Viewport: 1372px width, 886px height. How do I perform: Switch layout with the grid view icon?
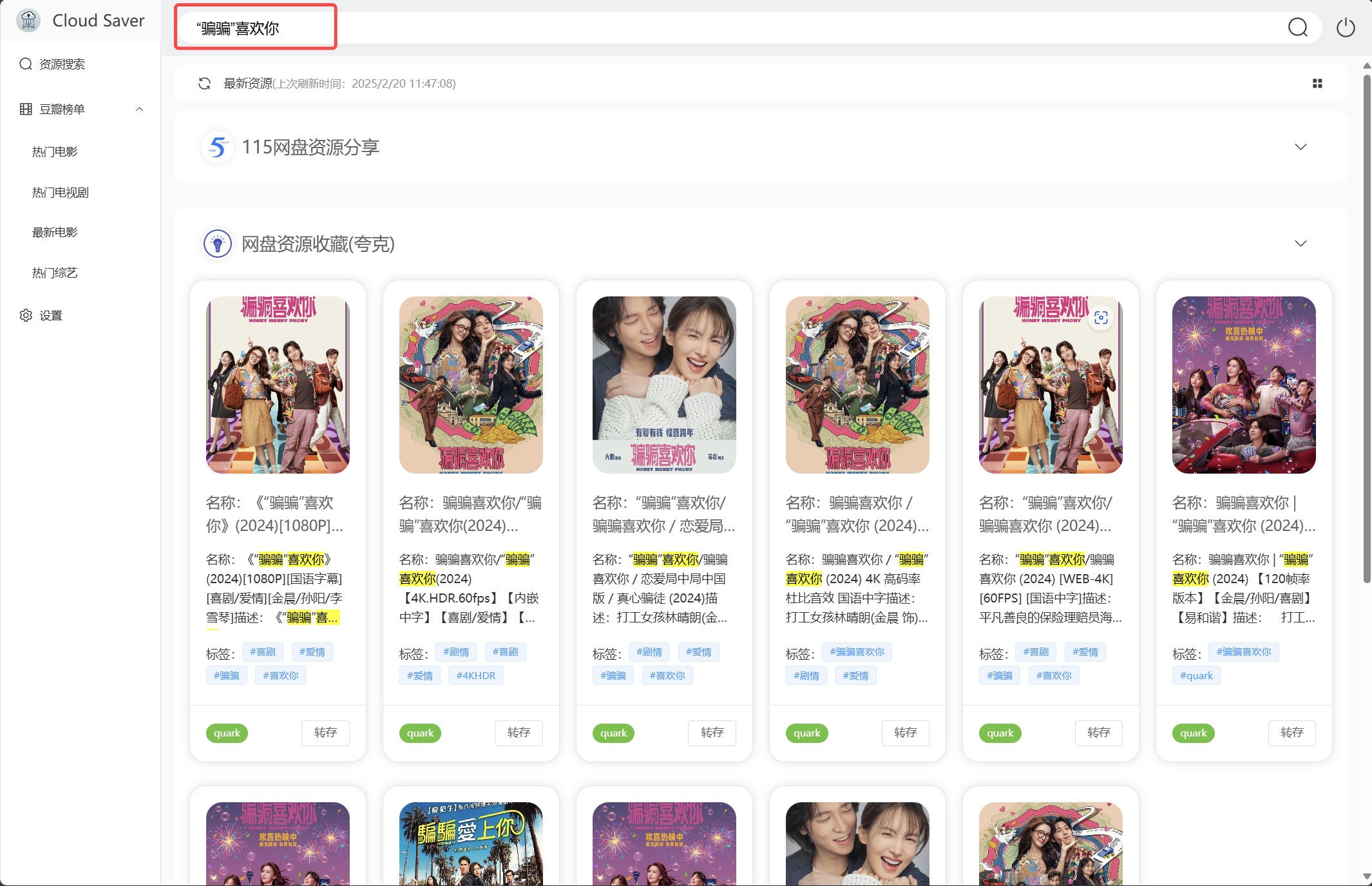click(1317, 84)
